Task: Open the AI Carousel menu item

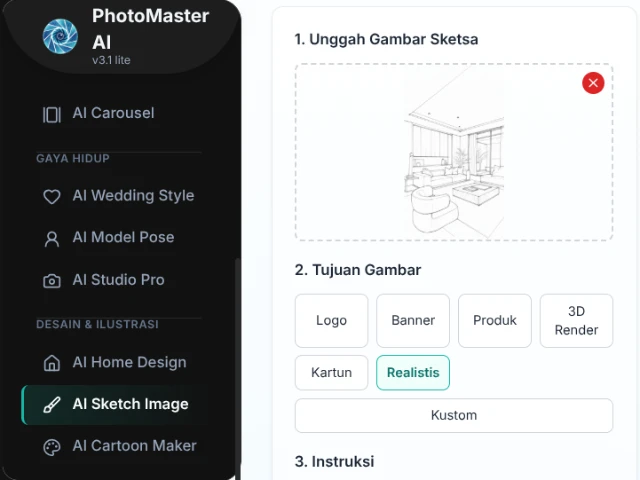Action: (x=114, y=113)
